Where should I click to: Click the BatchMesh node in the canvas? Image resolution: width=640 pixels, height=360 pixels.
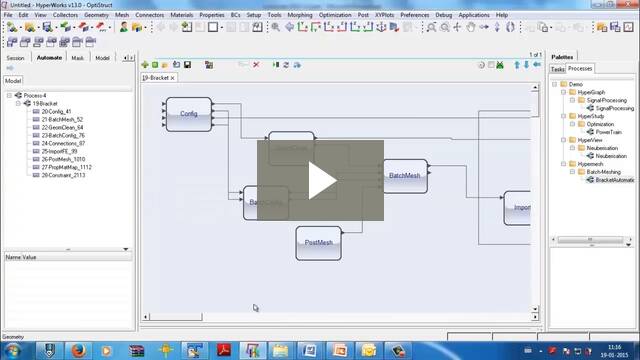click(405, 176)
